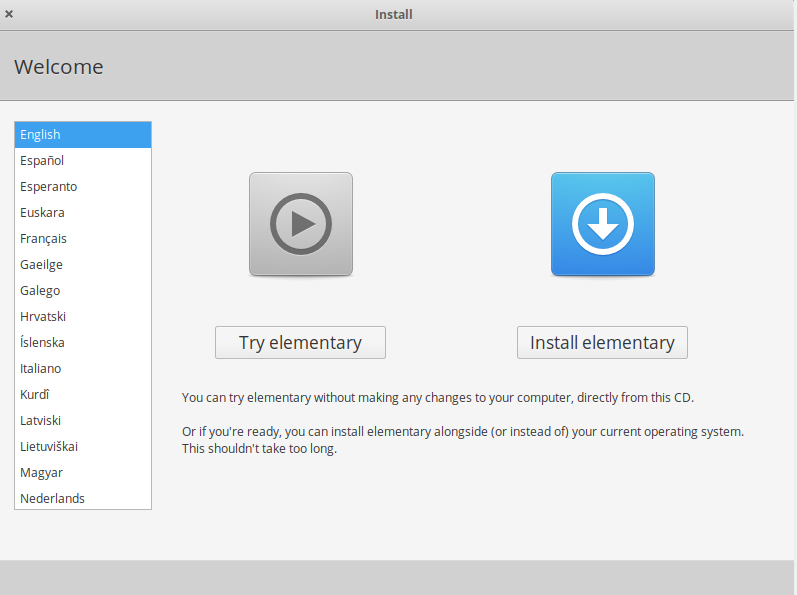Select Hrvatski language entry
Viewport: 797px width, 595px height.
tap(83, 317)
